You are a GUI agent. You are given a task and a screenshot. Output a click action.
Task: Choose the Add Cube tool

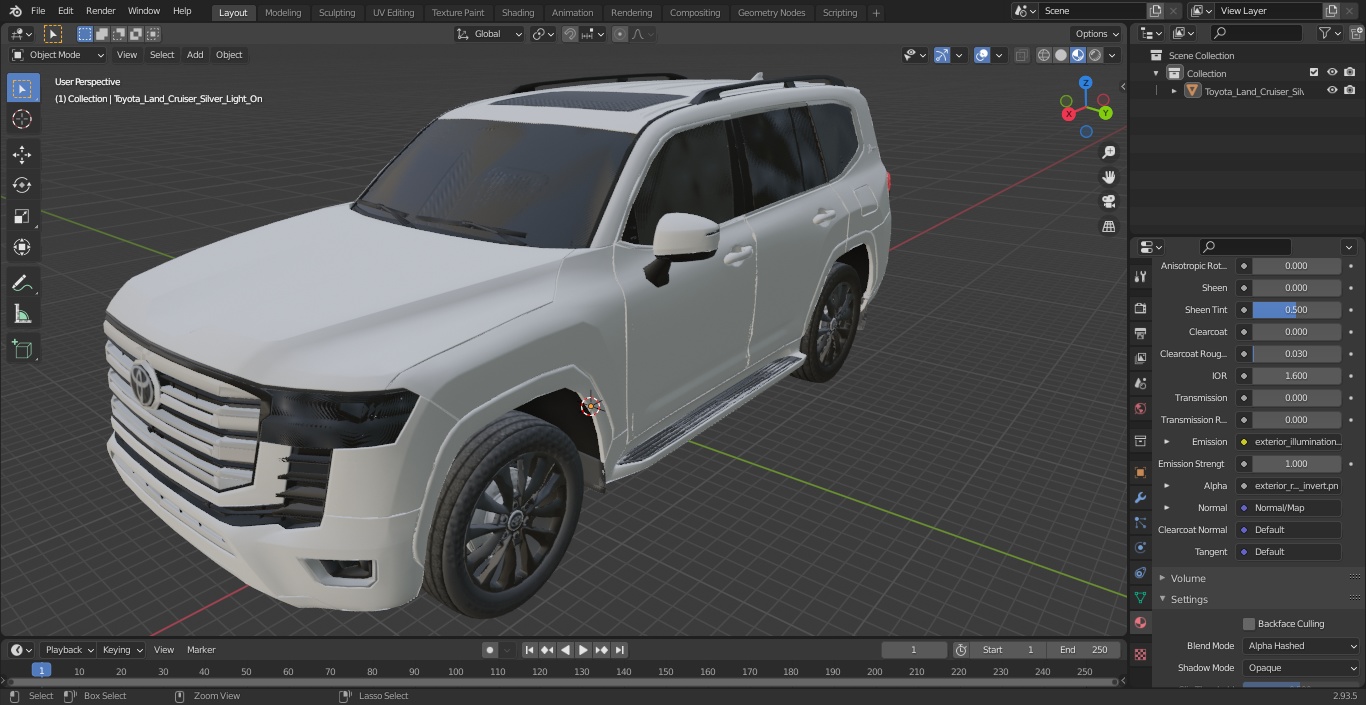tap(22, 350)
